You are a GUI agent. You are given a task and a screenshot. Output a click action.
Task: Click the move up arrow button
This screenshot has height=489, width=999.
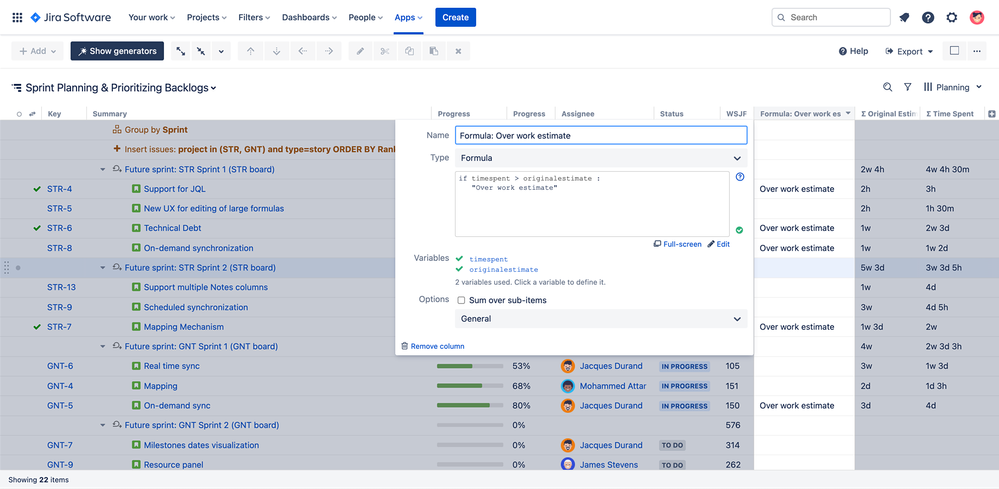(x=250, y=52)
